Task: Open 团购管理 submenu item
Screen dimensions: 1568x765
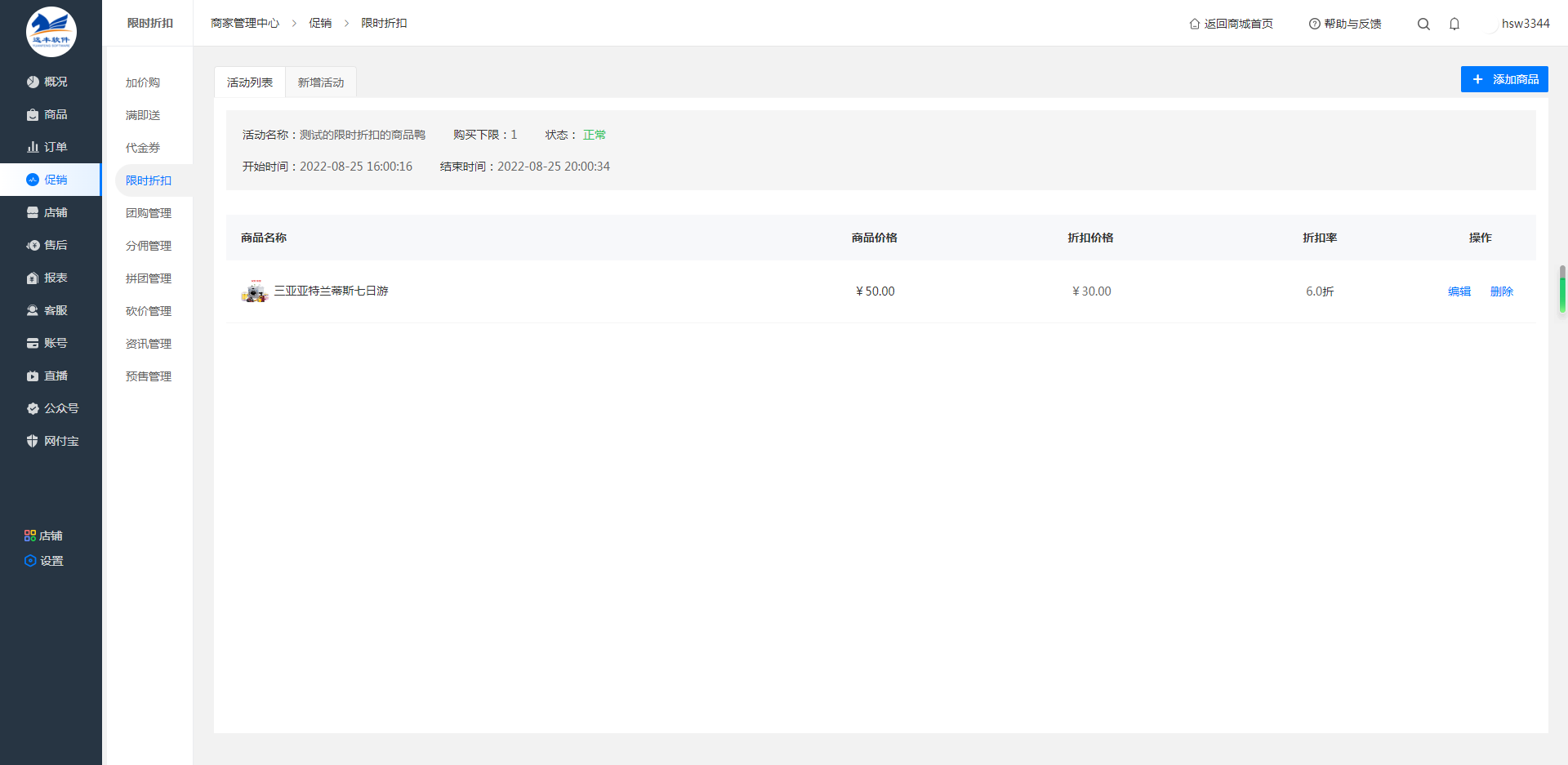Action: click(149, 213)
